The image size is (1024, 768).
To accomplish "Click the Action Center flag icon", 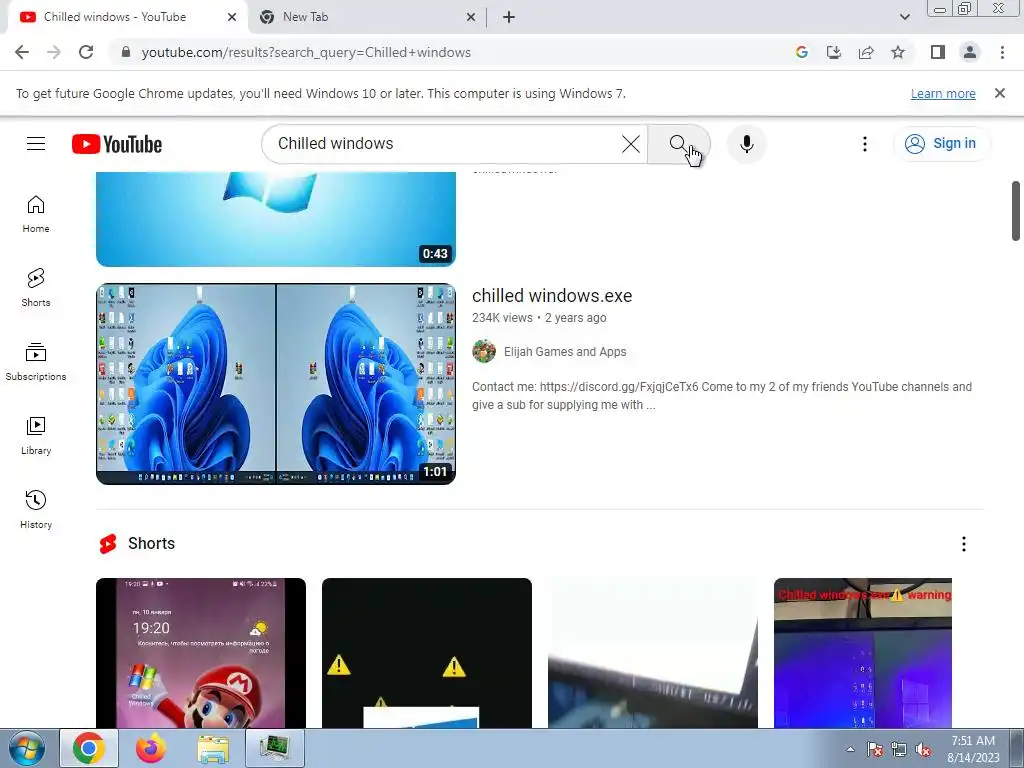I will [x=874, y=749].
